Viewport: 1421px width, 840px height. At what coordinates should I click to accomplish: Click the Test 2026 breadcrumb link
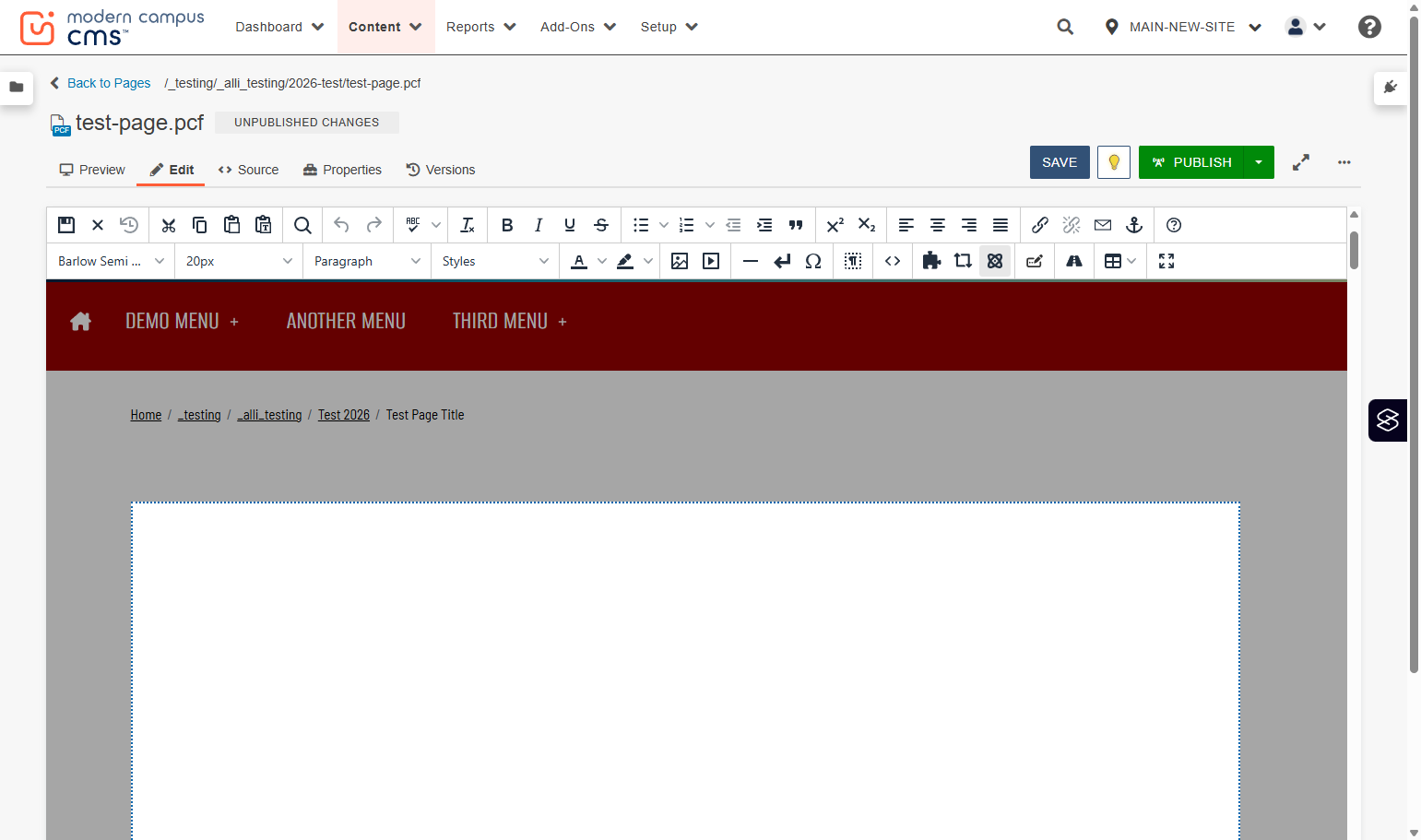pyautogui.click(x=344, y=415)
